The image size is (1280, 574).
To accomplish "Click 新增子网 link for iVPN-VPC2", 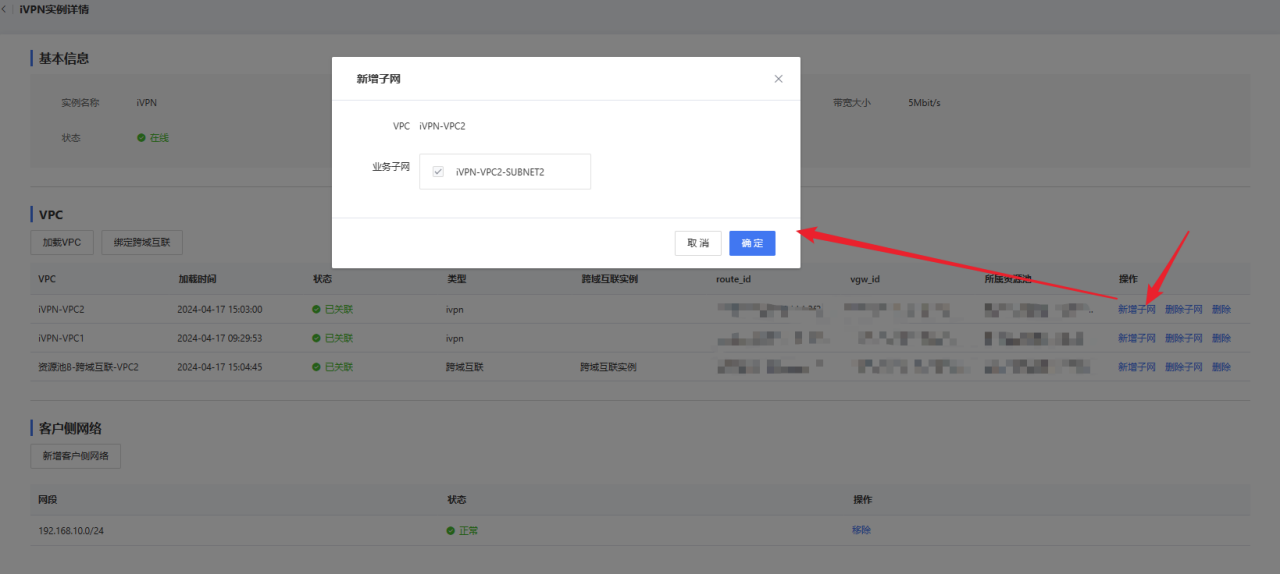I will (1137, 310).
